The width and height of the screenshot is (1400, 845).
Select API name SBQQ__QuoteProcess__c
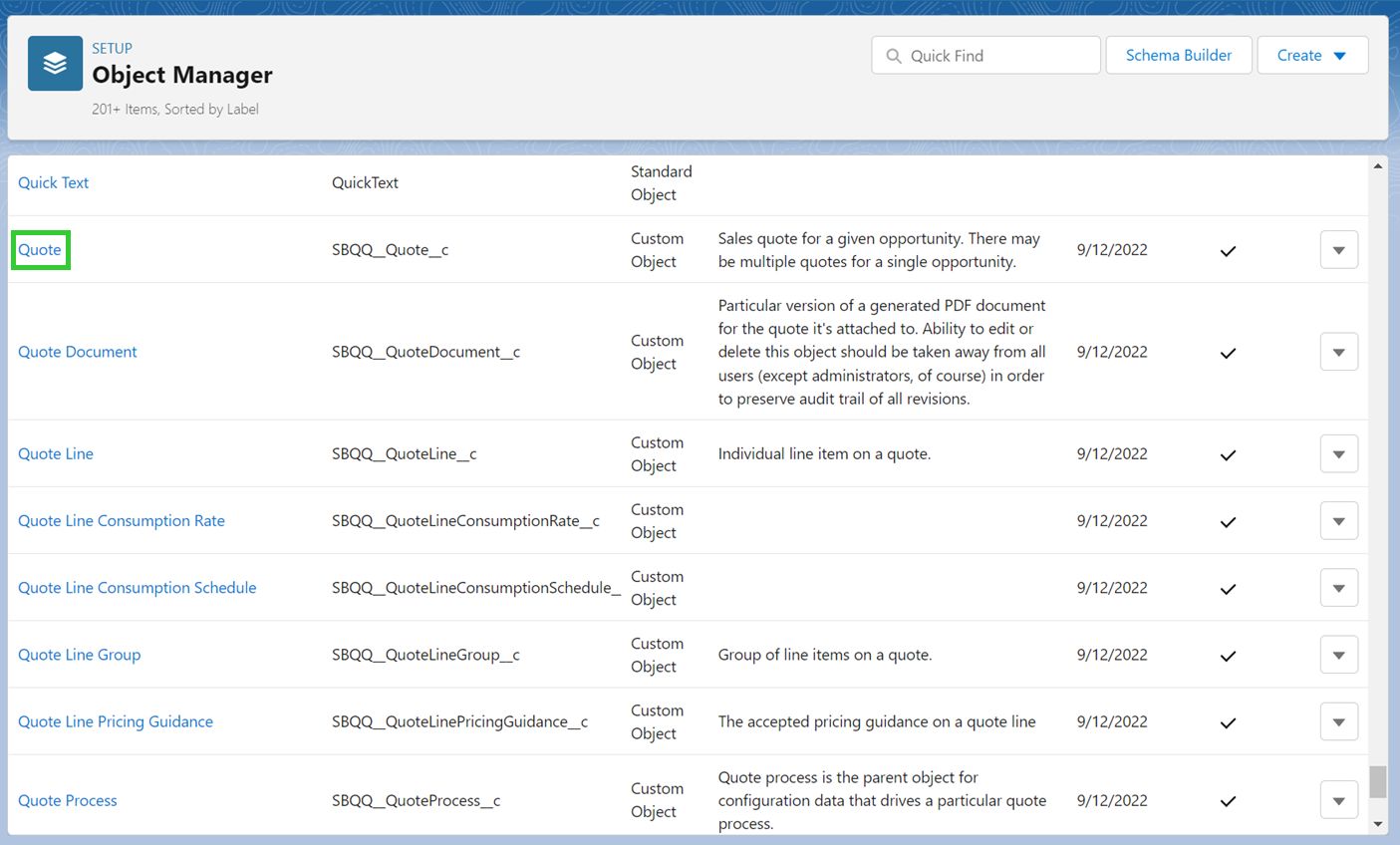coord(417,800)
